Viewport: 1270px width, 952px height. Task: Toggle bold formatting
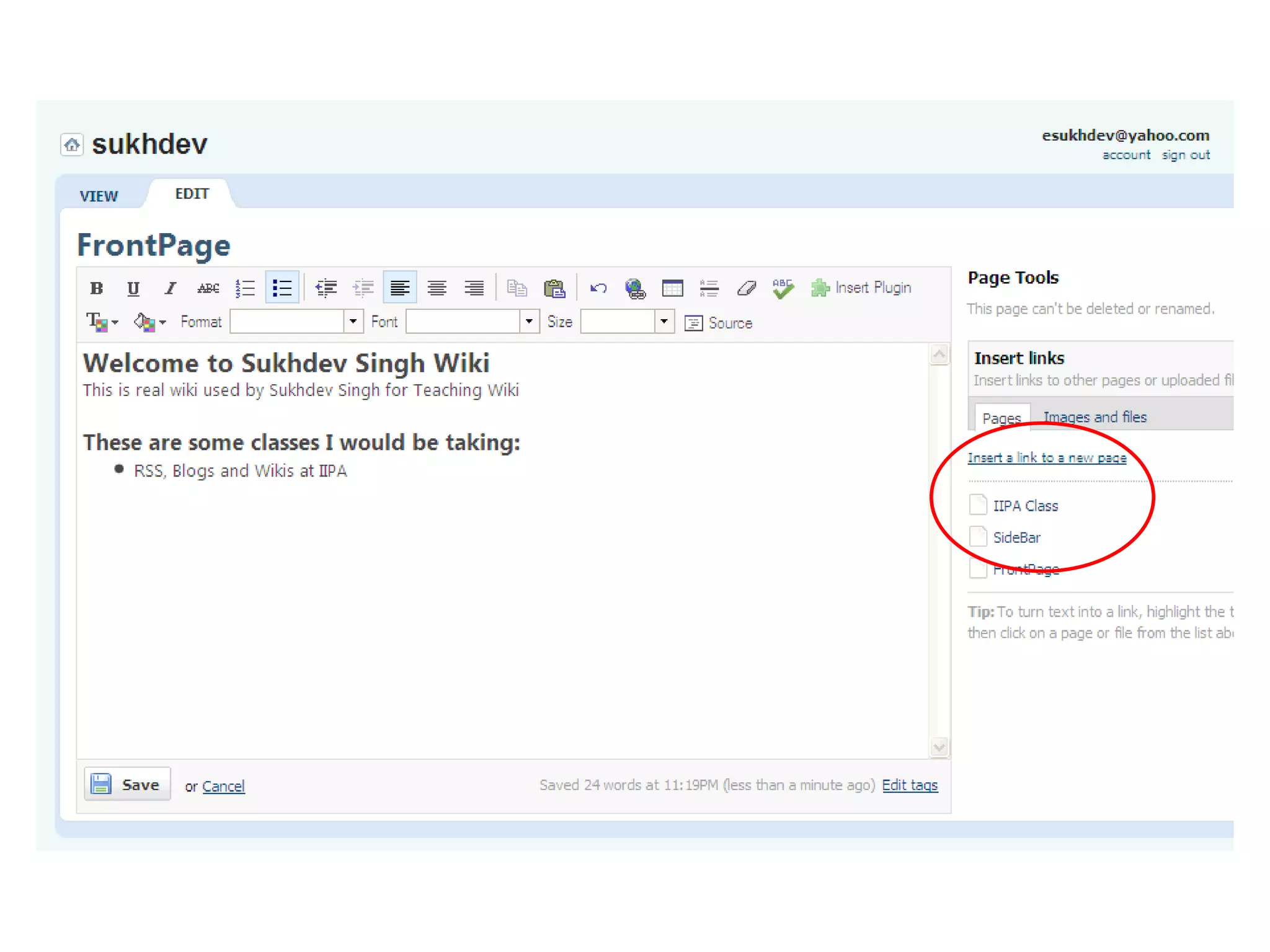pyautogui.click(x=96, y=288)
